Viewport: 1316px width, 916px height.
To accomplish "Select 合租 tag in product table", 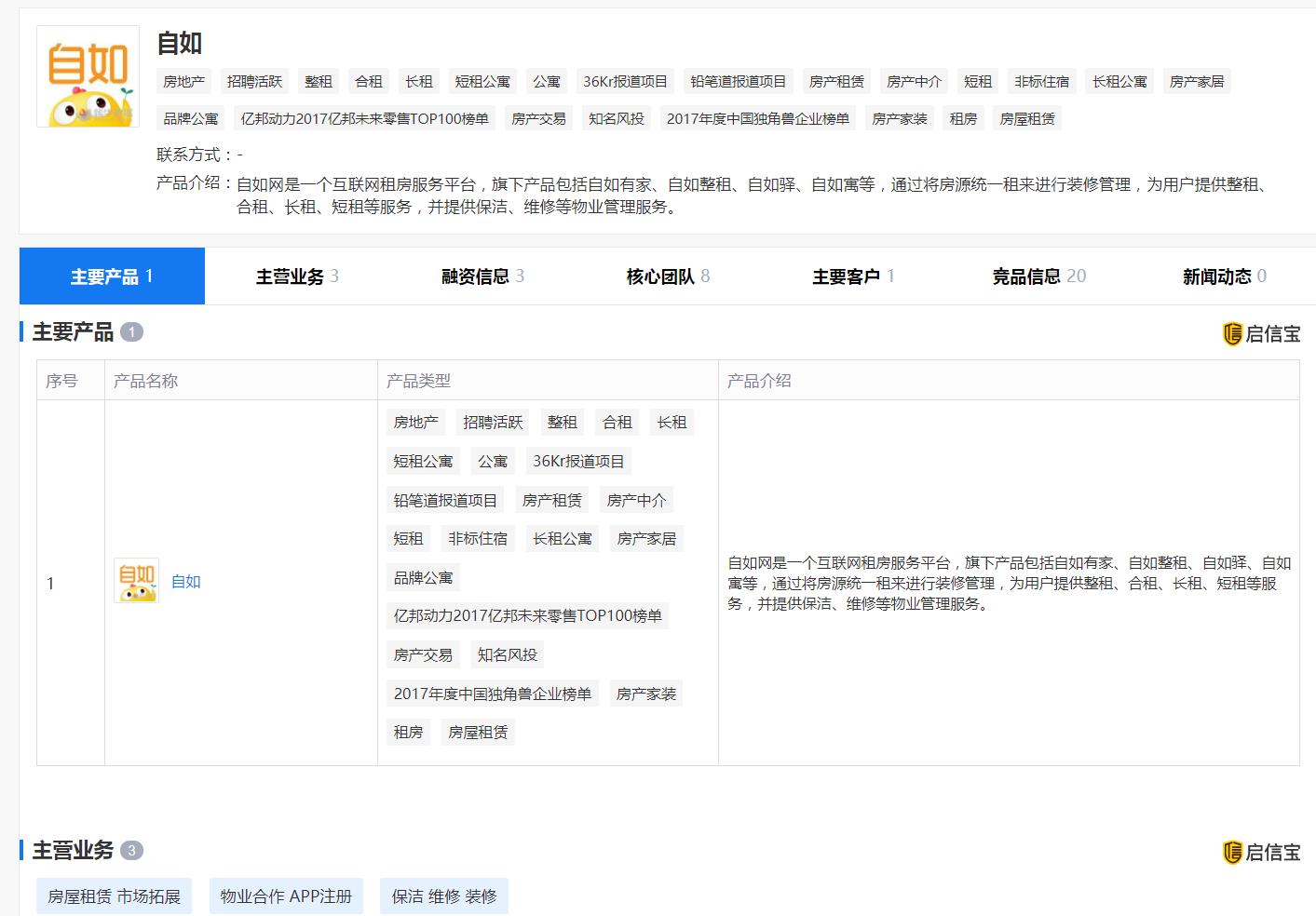I will point(617,423).
